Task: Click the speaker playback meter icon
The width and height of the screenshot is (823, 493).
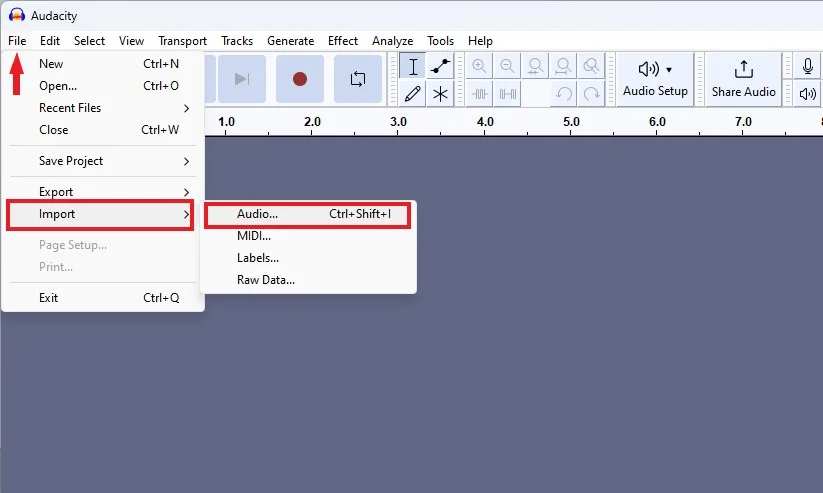Action: point(807,94)
